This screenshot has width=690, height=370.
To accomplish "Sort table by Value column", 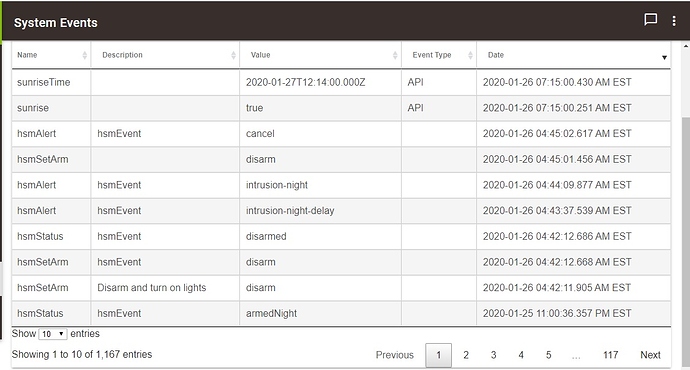I will pos(320,55).
